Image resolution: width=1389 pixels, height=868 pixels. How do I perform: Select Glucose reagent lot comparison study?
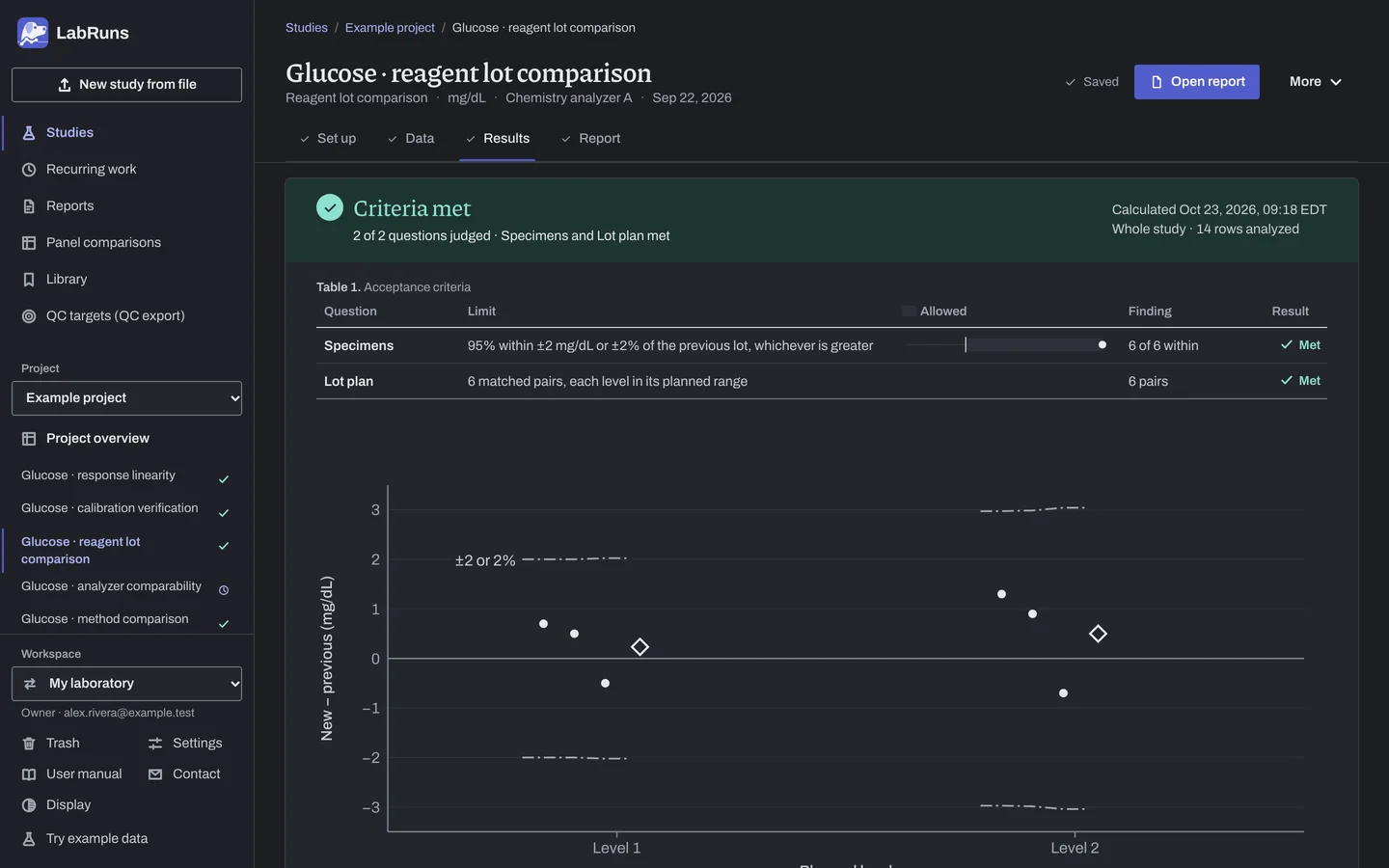click(126, 550)
